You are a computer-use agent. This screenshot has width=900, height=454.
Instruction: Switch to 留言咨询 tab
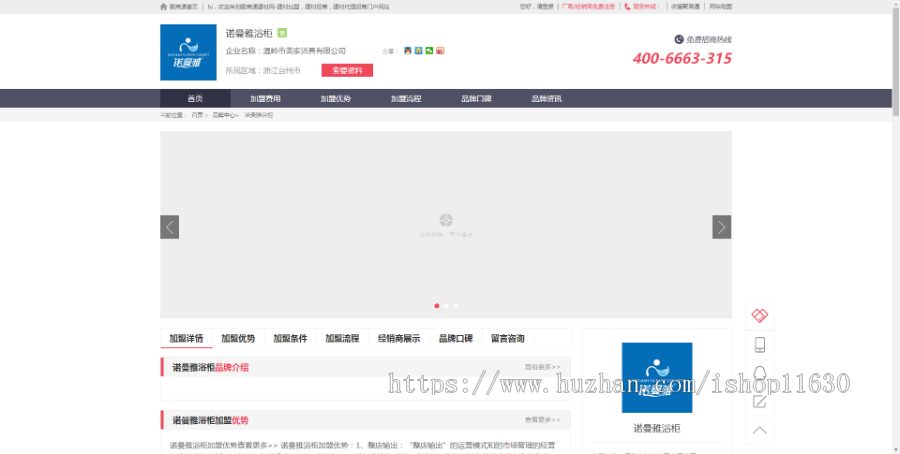coord(508,339)
